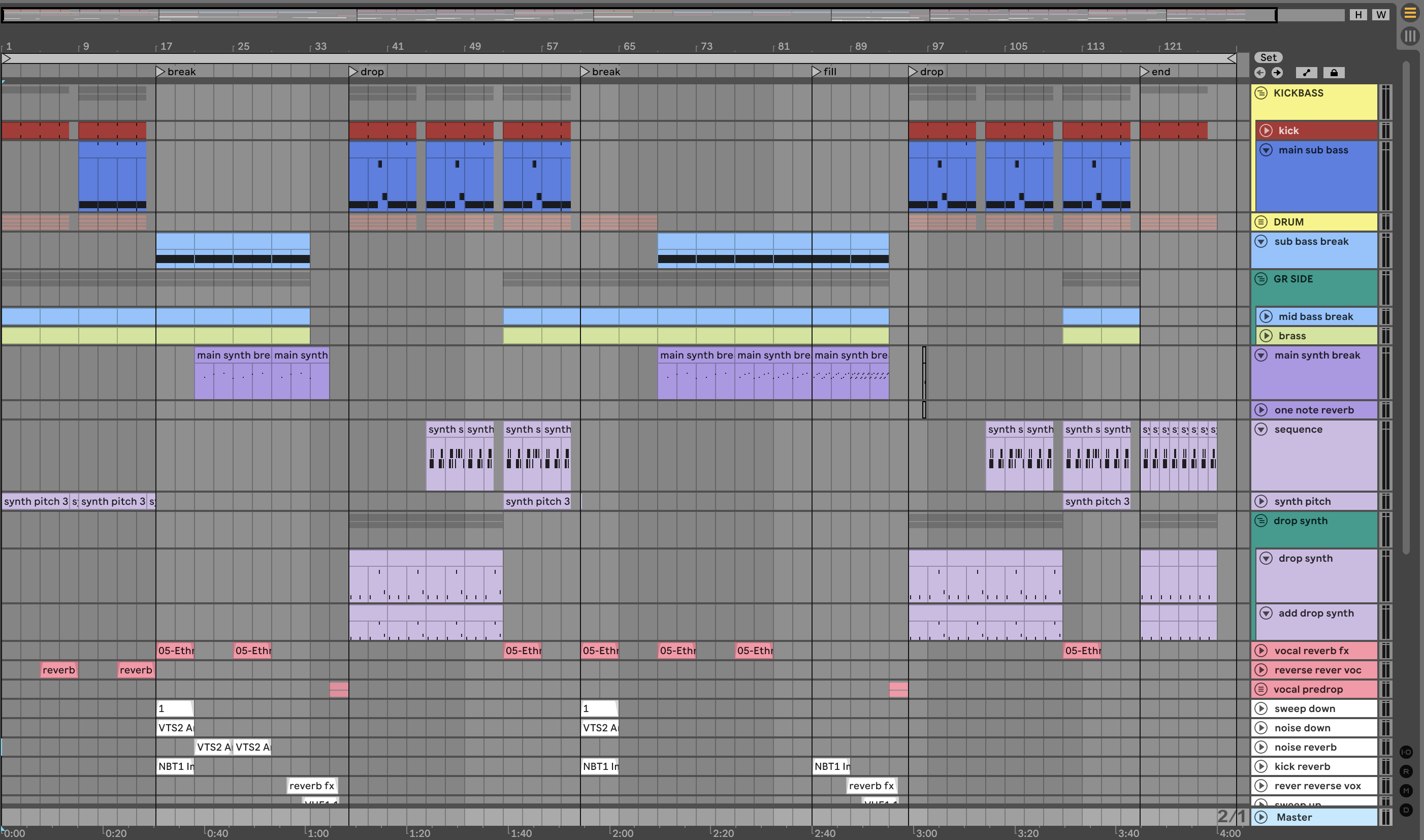Fold the sequence track
This screenshot has height=840, width=1424.
pos(1261,429)
